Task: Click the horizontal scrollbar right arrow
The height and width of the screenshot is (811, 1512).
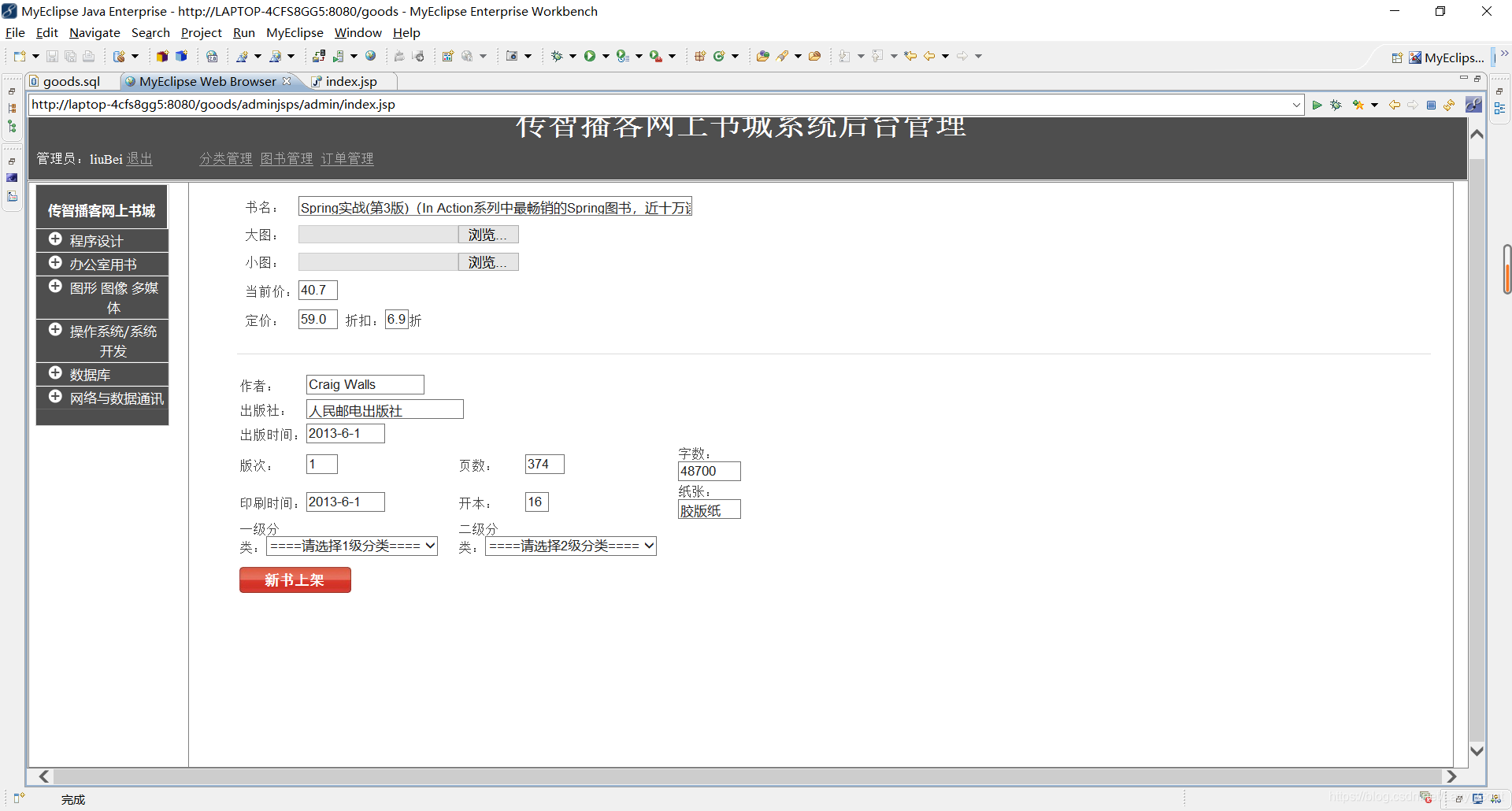Action: pyautogui.click(x=1451, y=776)
